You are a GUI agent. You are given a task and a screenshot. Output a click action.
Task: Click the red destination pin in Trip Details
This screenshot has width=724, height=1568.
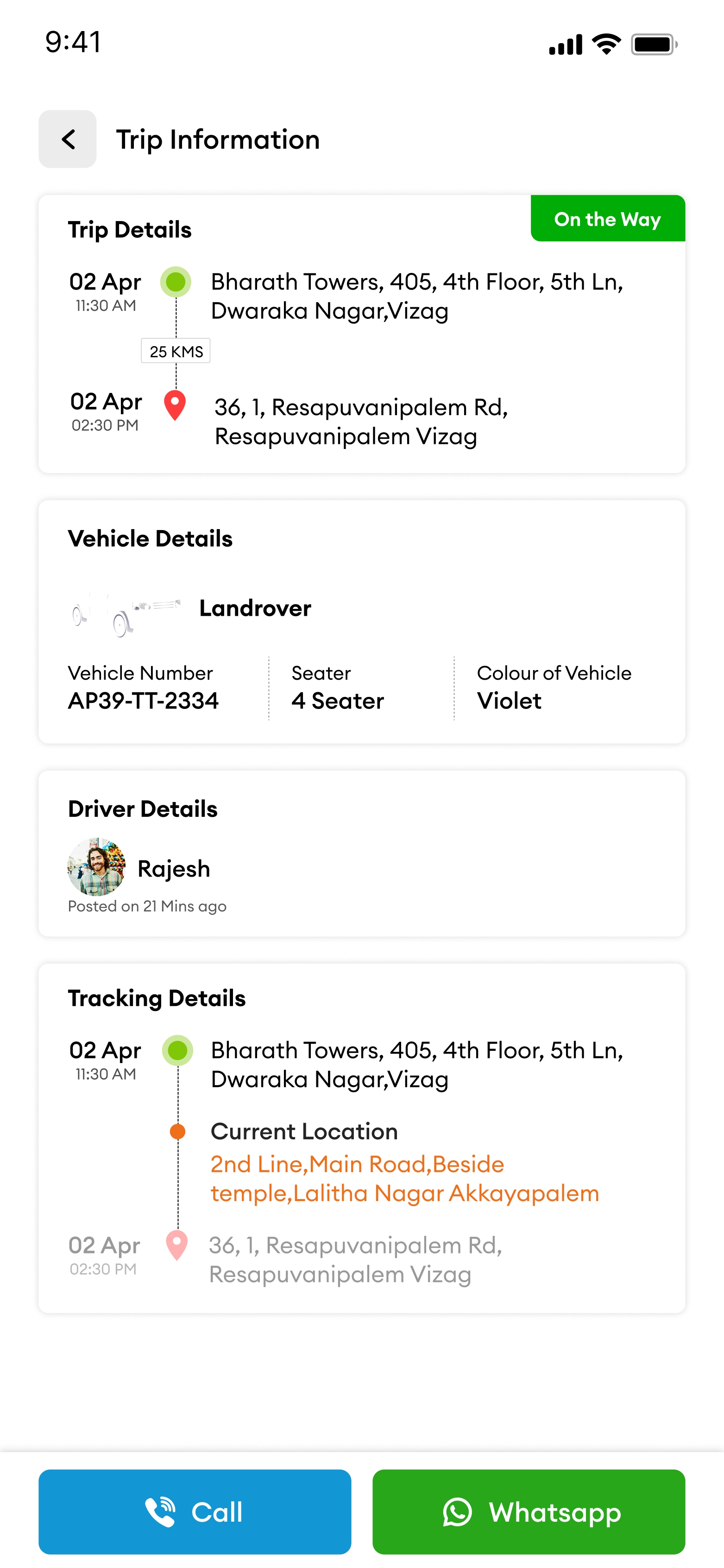[x=175, y=405]
